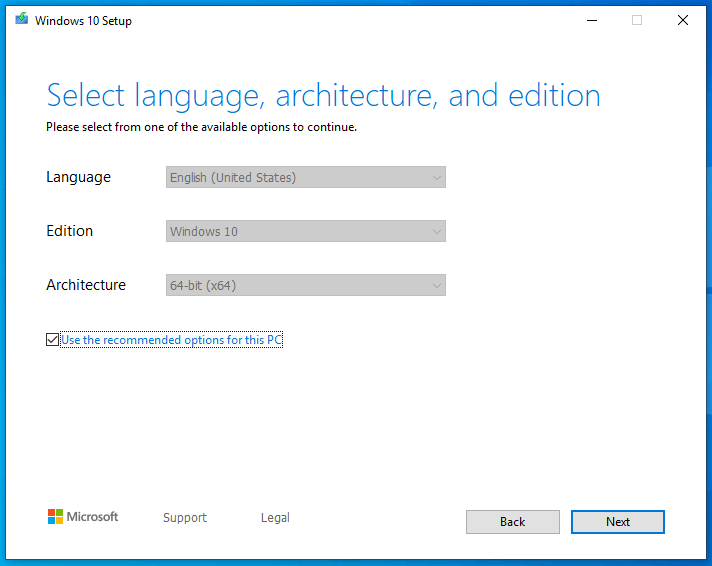
Task: Minimize the Windows 10 Setup window
Action: tap(592, 20)
